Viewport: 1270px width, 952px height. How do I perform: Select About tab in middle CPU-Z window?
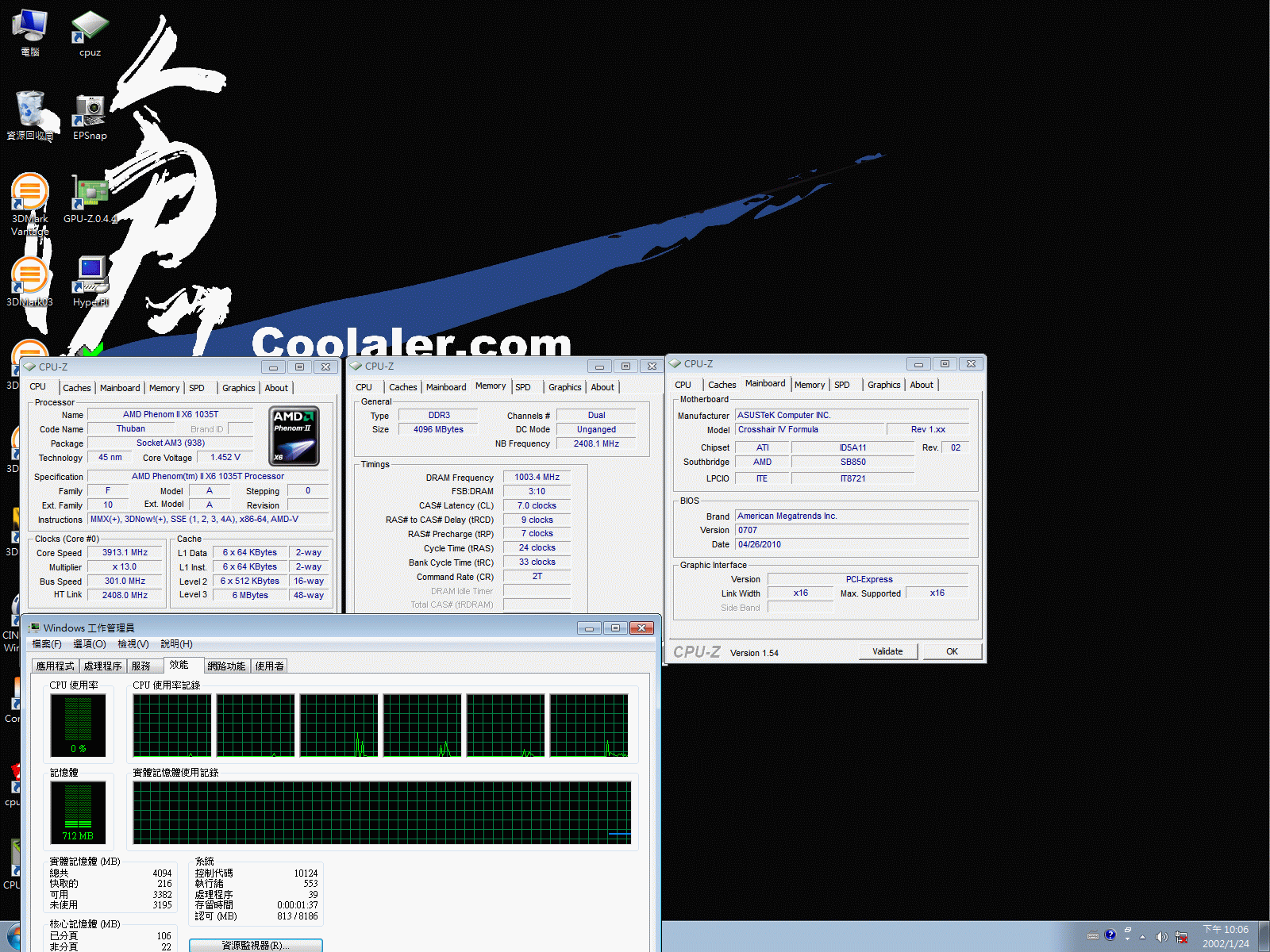602,387
